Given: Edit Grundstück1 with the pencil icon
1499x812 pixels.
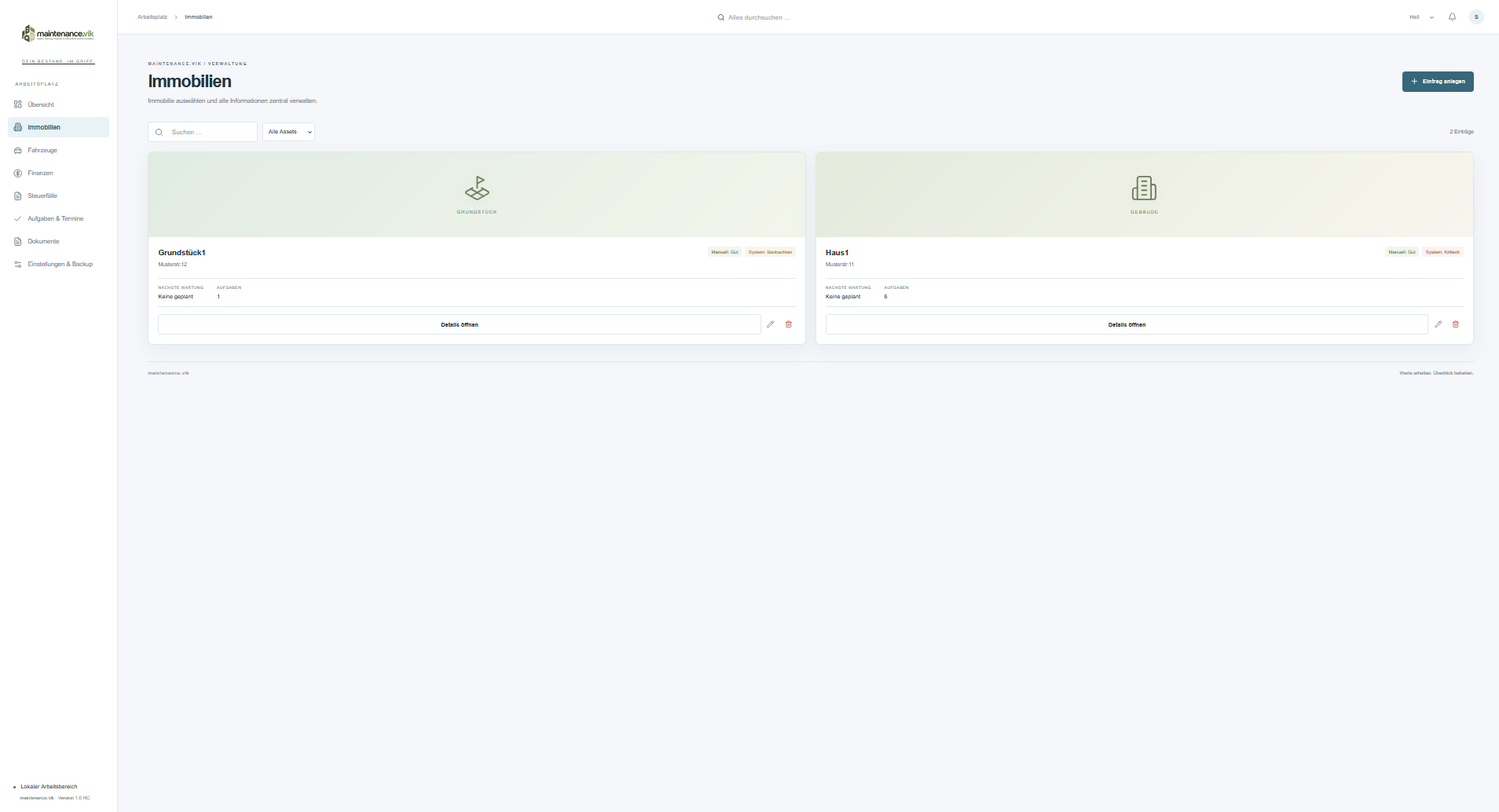Looking at the screenshot, I should coord(771,324).
